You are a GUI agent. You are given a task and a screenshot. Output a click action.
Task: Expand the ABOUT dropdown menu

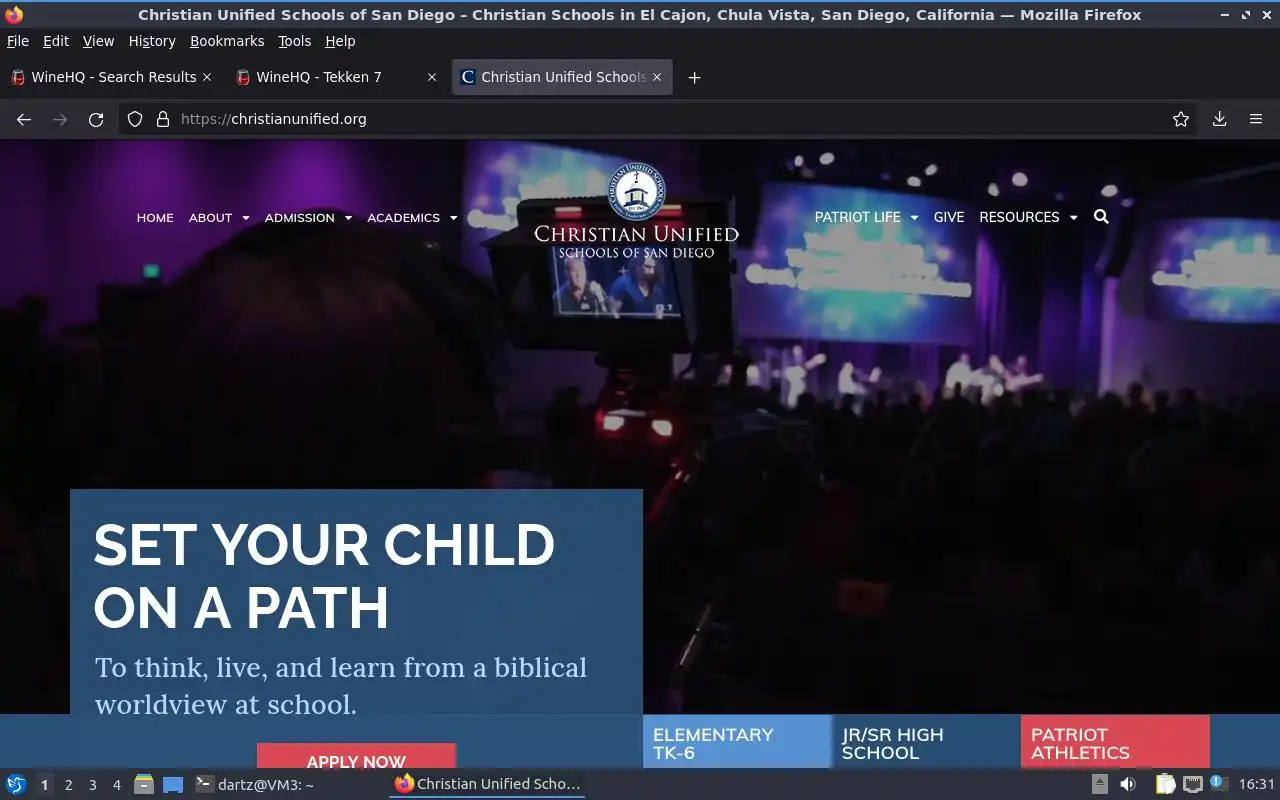click(x=219, y=218)
